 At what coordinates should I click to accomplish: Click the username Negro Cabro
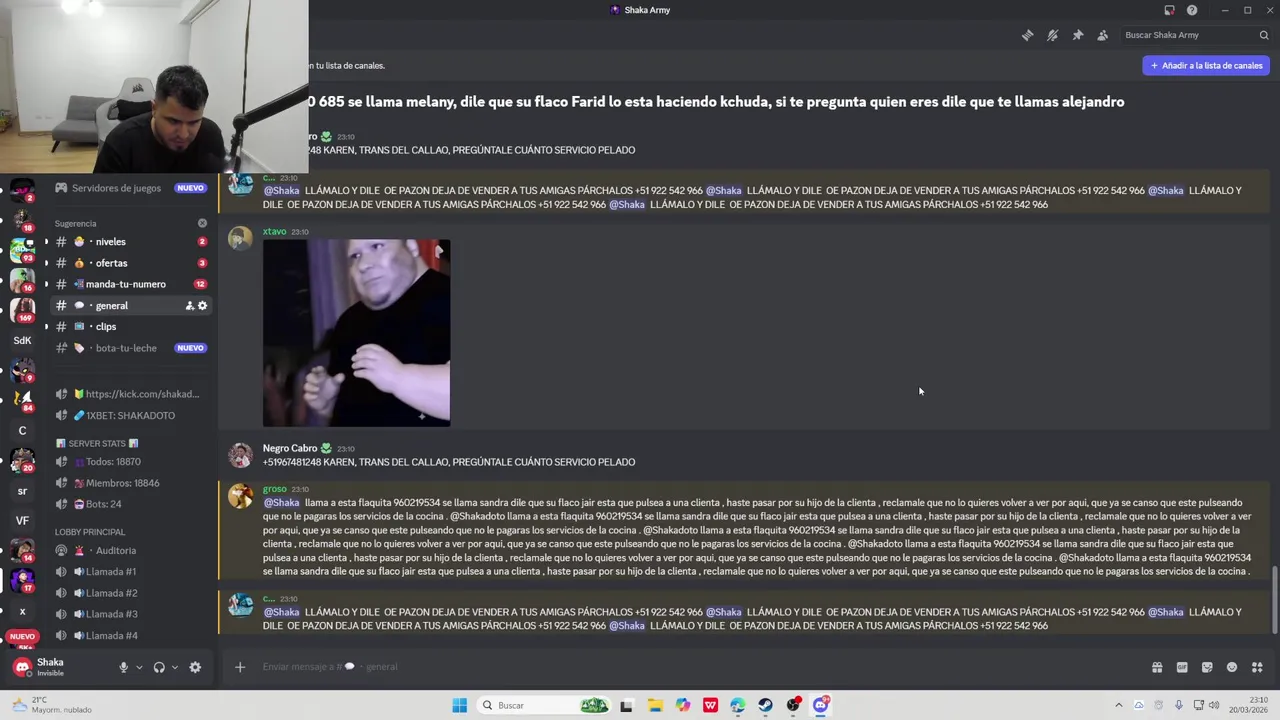click(x=290, y=448)
